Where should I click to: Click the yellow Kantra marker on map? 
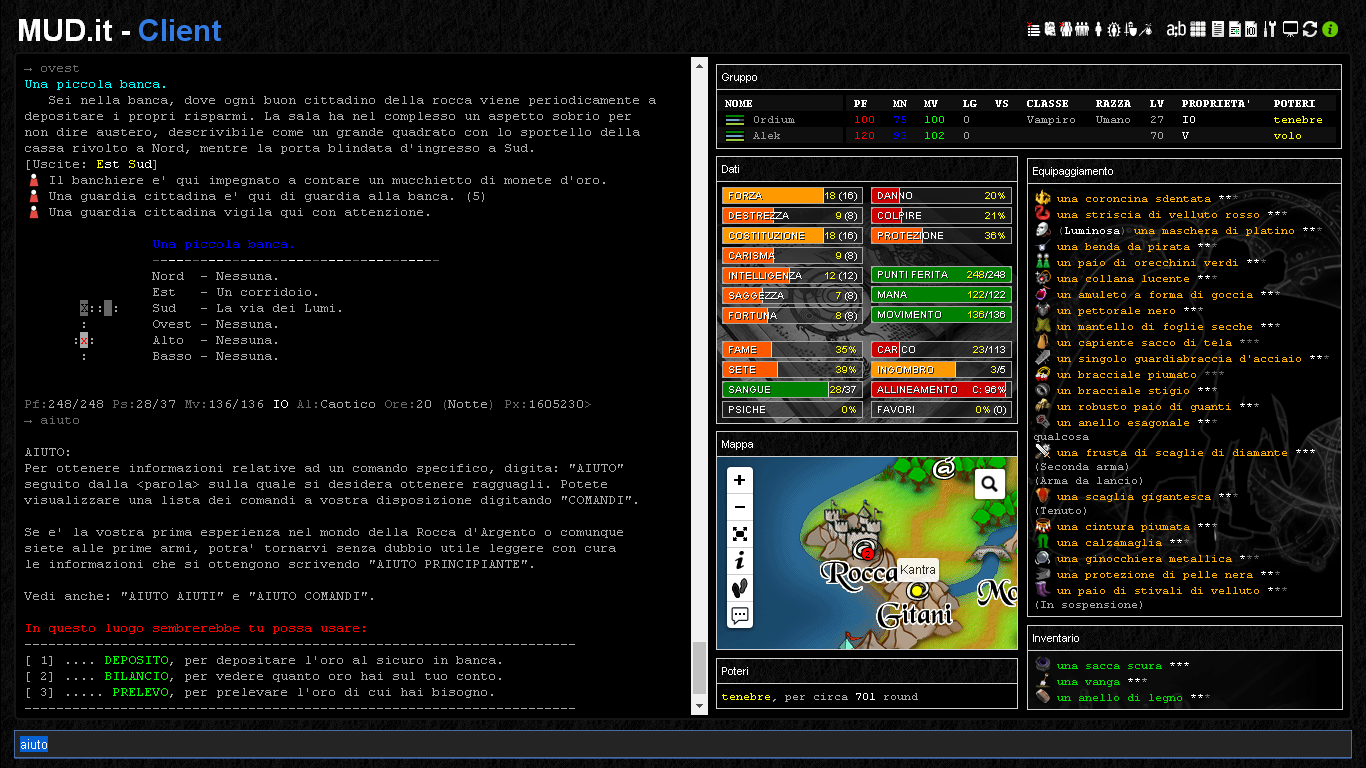pyautogui.click(x=916, y=591)
